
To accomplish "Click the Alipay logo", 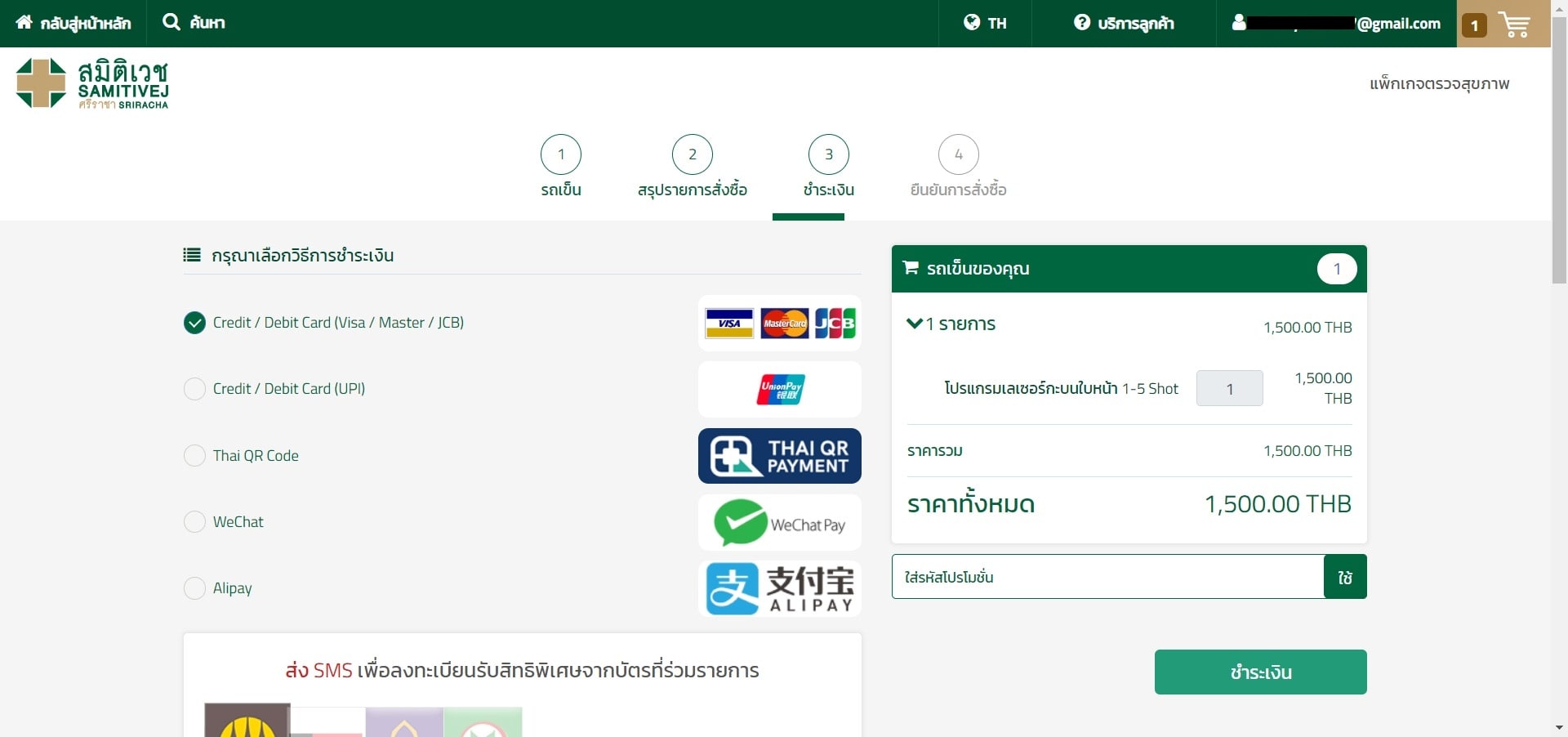I will coord(779,588).
